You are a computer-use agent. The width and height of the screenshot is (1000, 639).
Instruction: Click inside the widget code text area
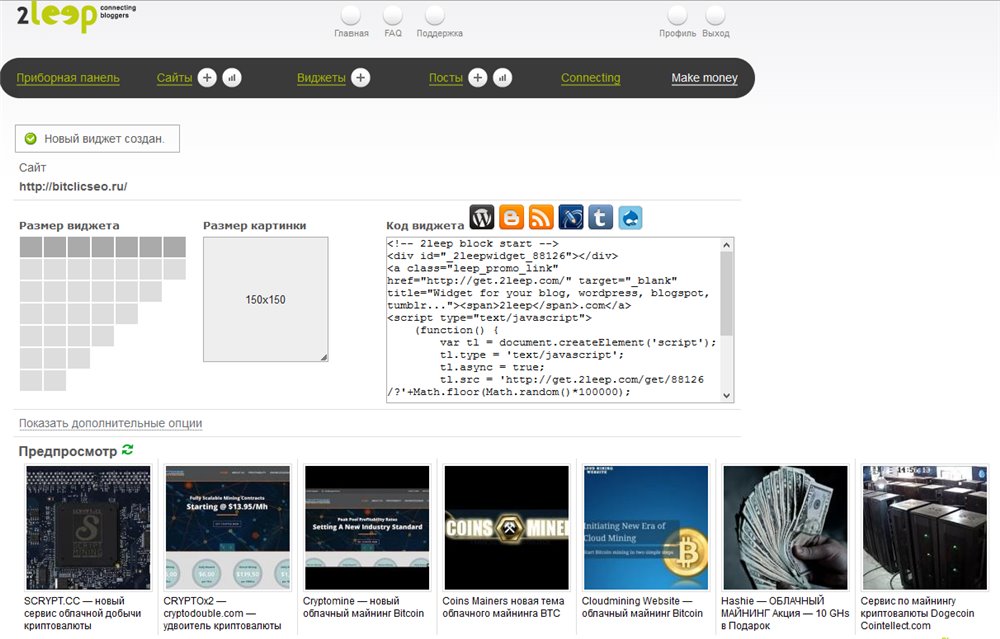pos(550,320)
